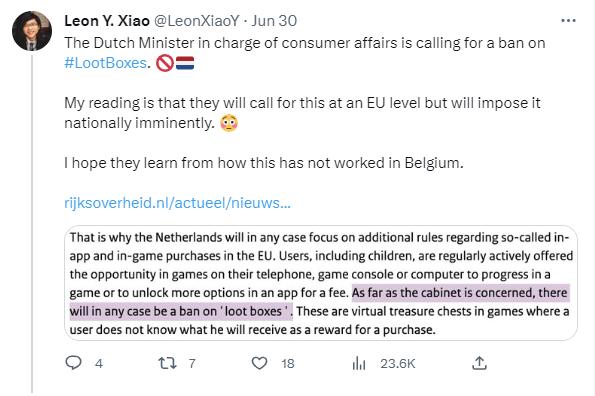Click the Leon Y. Xiao display name
The width and height of the screenshot is (595, 396).
tap(107, 21)
